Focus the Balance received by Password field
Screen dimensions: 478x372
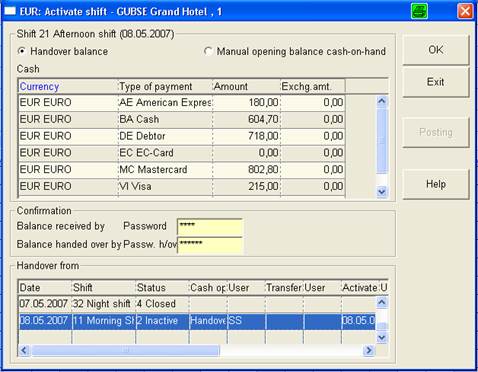click(x=210, y=227)
